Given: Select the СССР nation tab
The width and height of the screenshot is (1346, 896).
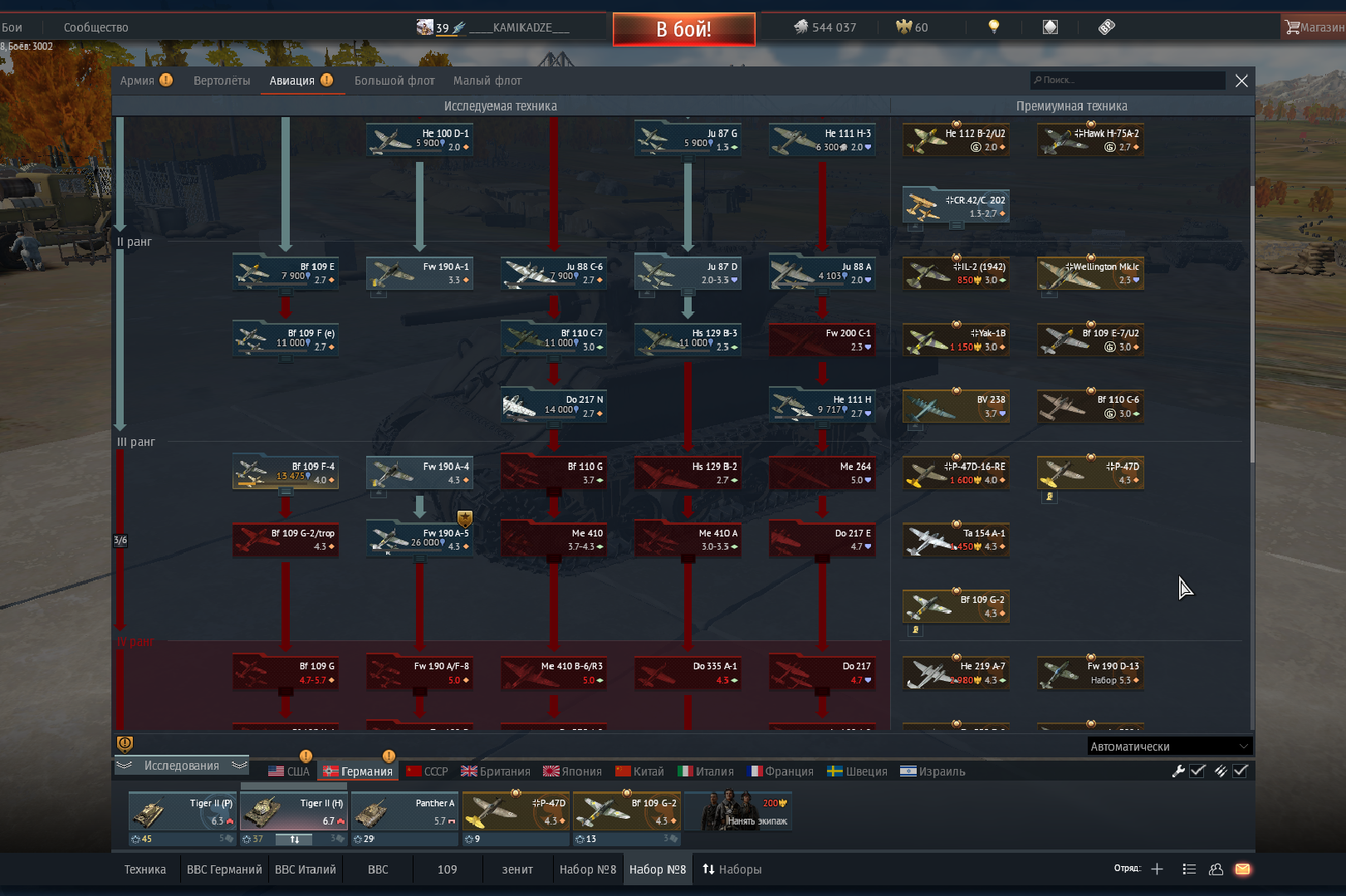Looking at the screenshot, I should tap(427, 771).
